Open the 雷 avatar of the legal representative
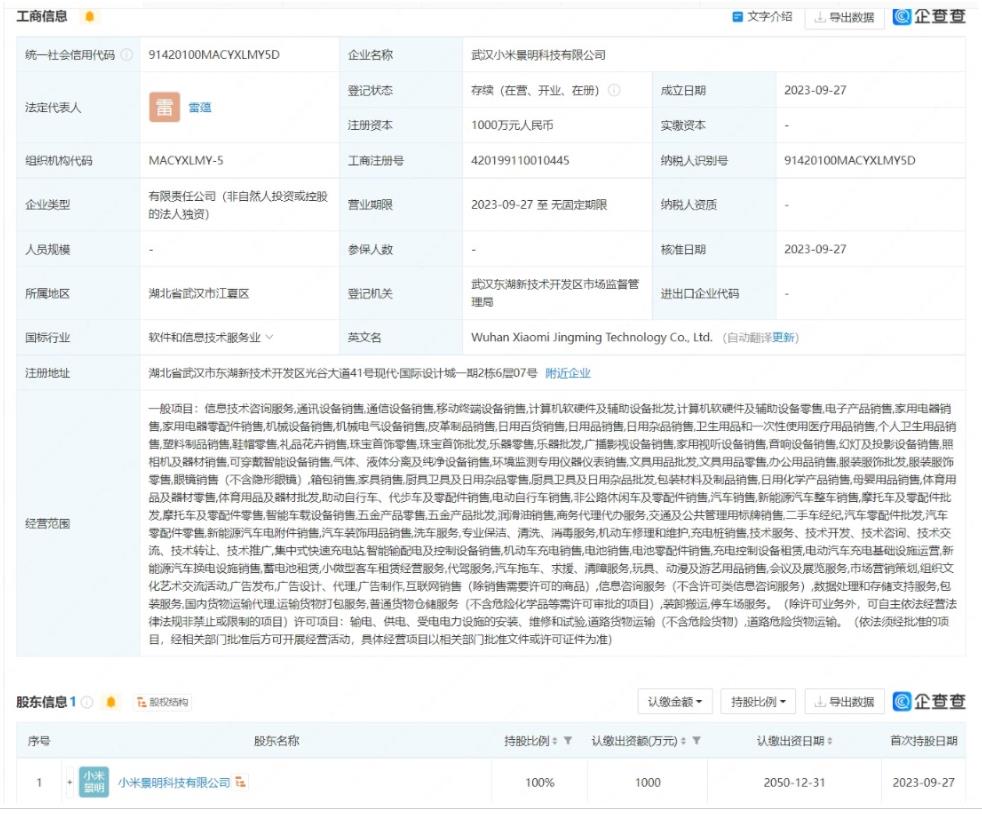 point(164,107)
